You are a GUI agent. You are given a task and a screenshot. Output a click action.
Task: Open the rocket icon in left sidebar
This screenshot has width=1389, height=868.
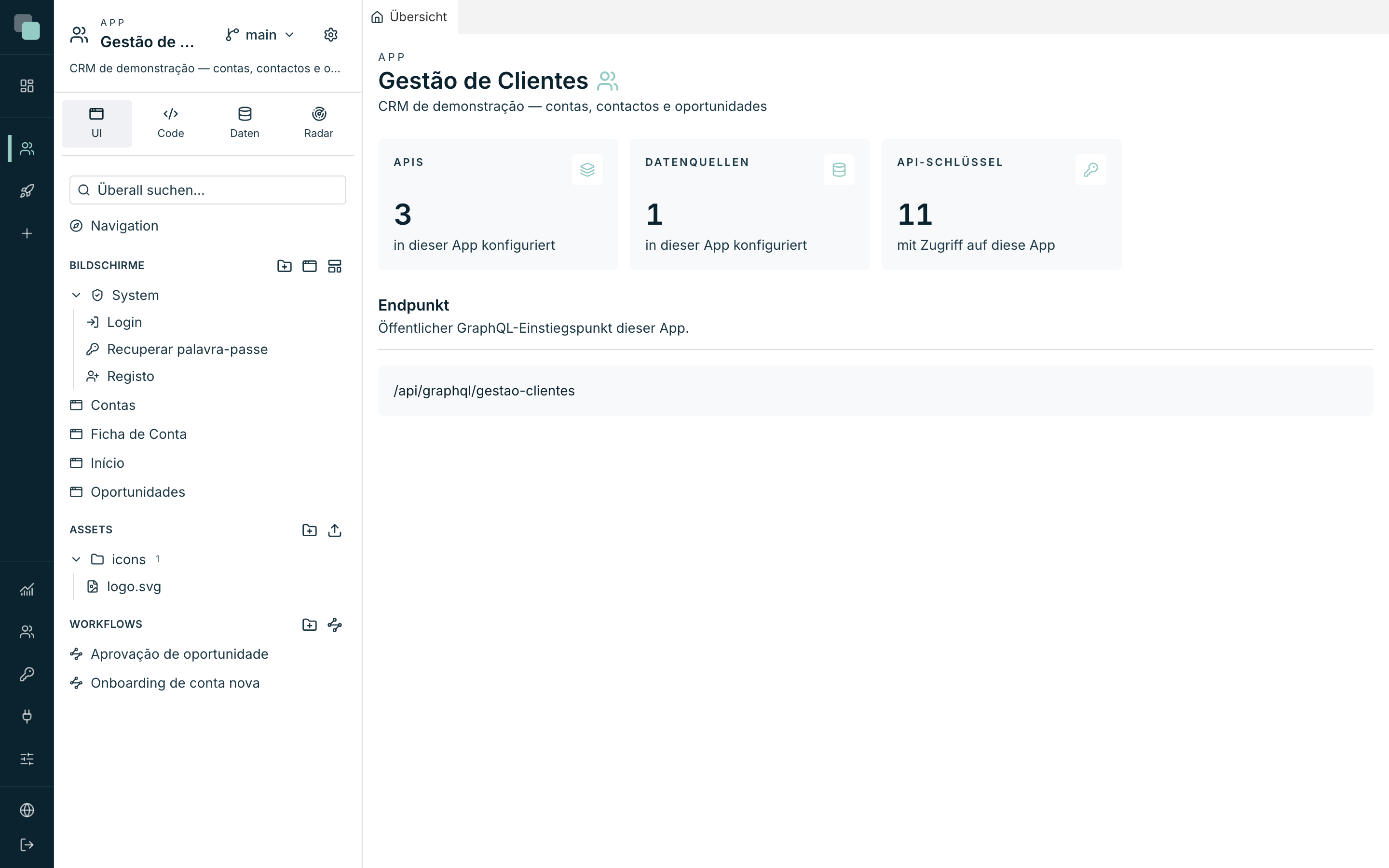click(27, 191)
